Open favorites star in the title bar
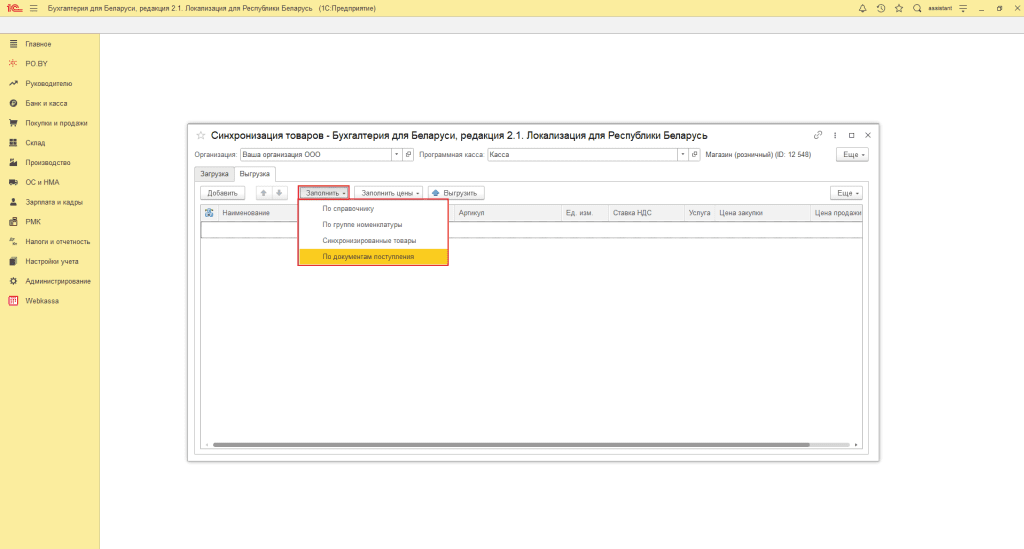The width and height of the screenshot is (1024, 549). 899,8
